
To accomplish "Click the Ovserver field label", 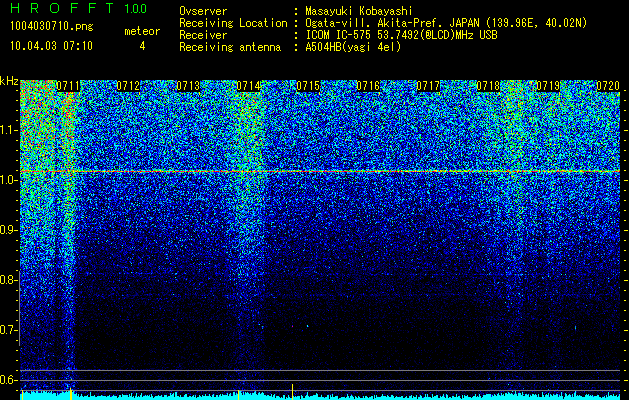I will (203, 11).
